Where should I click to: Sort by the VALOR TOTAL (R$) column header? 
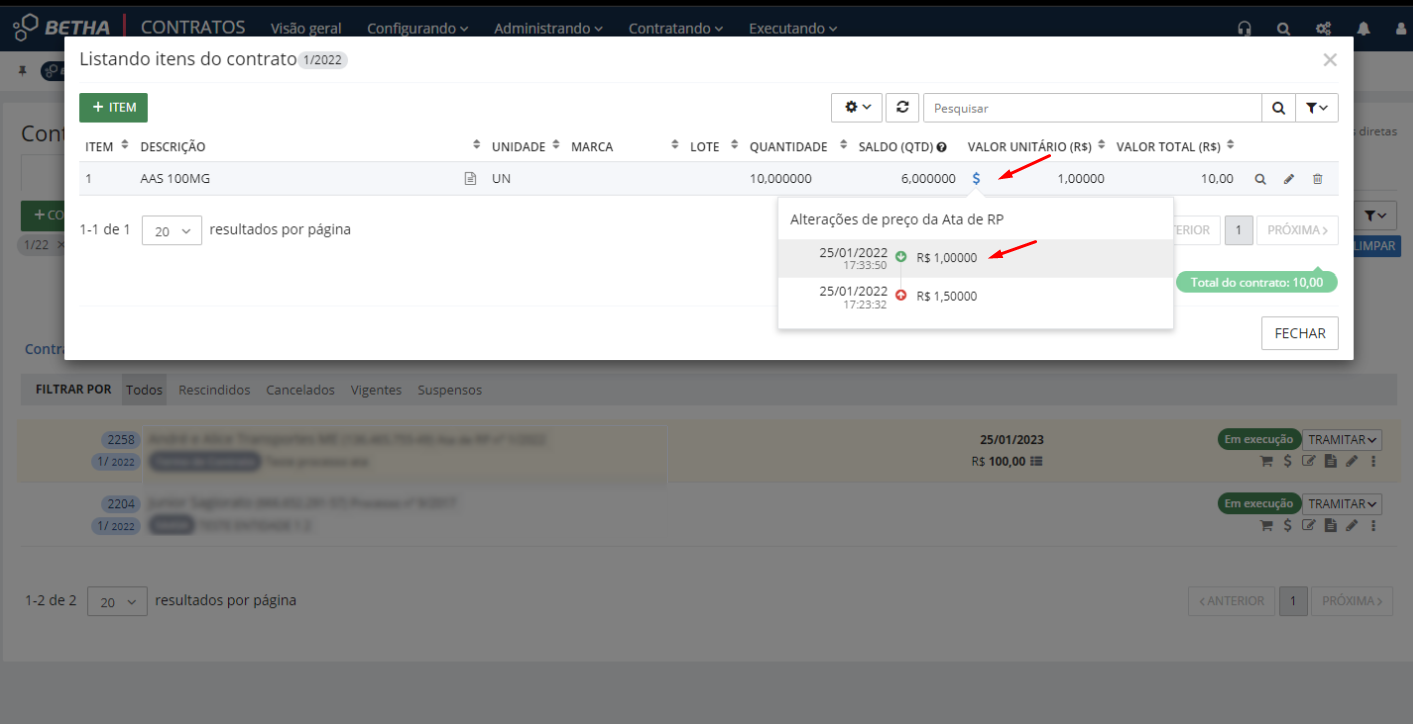(1168, 147)
